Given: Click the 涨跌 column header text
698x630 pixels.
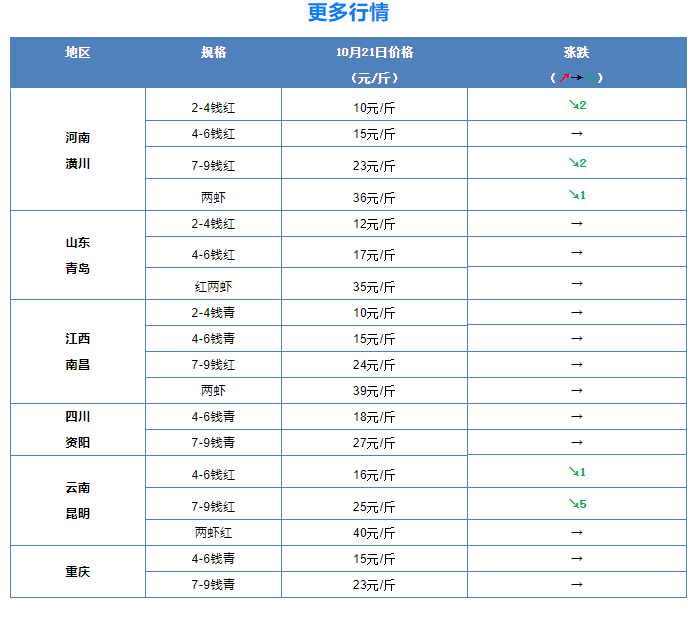Looking at the screenshot, I should point(577,52).
